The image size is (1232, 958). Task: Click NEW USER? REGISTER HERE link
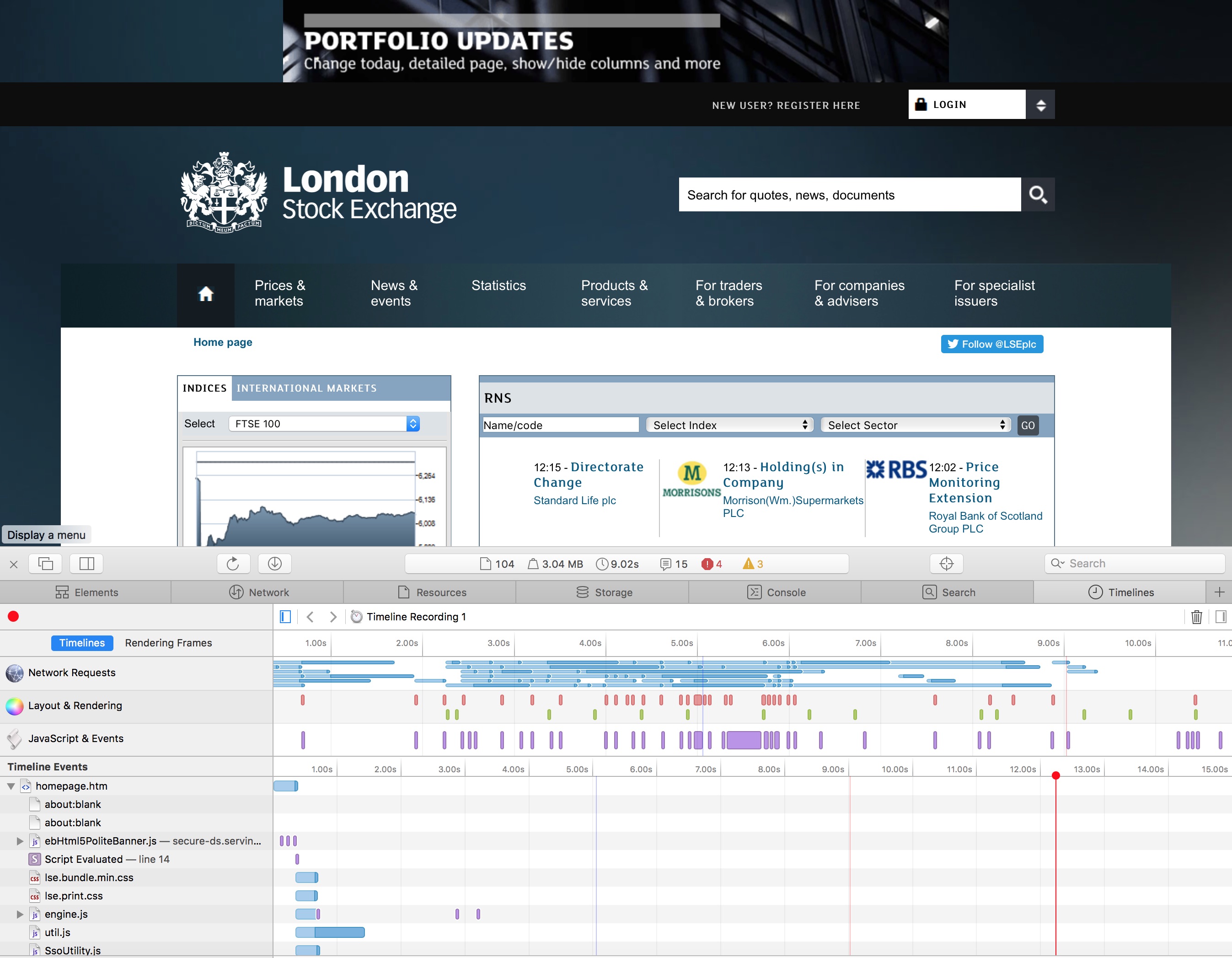(787, 106)
